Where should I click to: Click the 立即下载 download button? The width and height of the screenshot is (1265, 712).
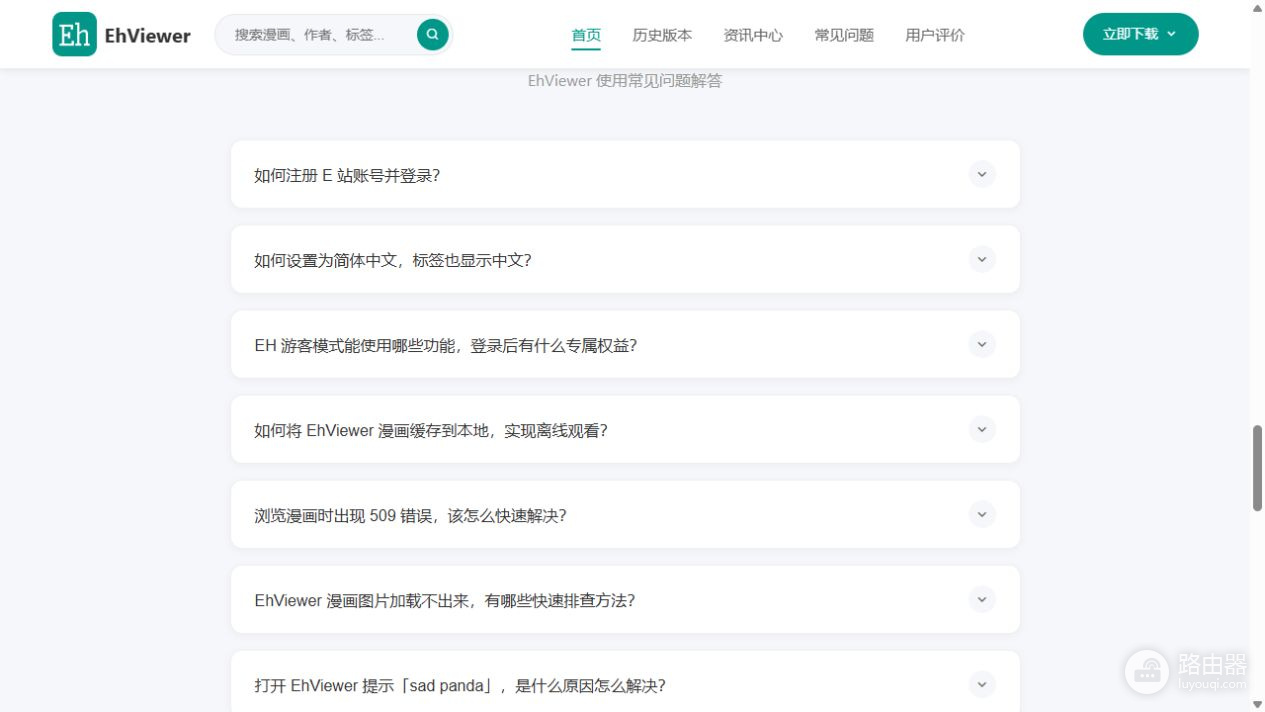[x=1140, y=34]
